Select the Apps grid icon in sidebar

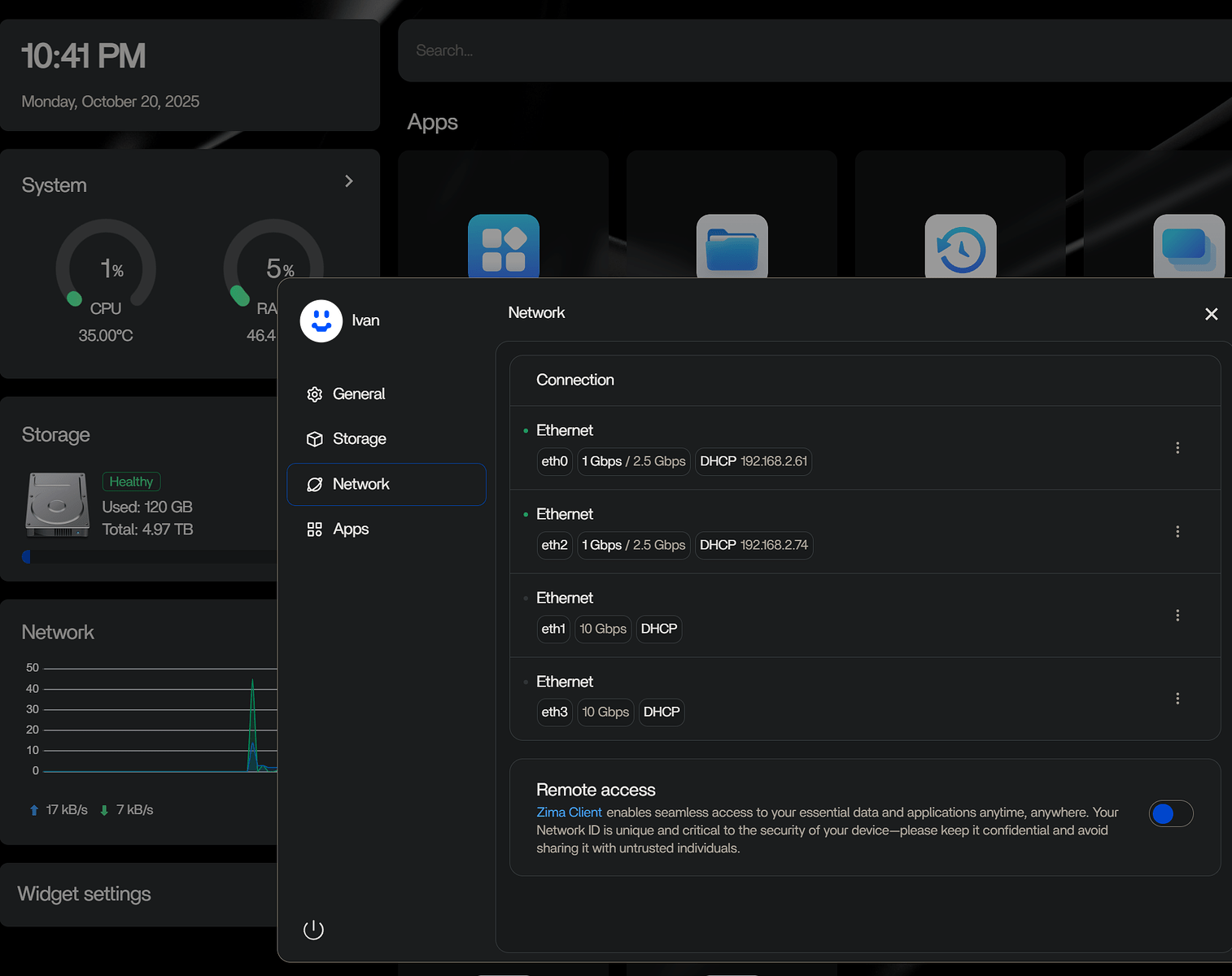315,529
